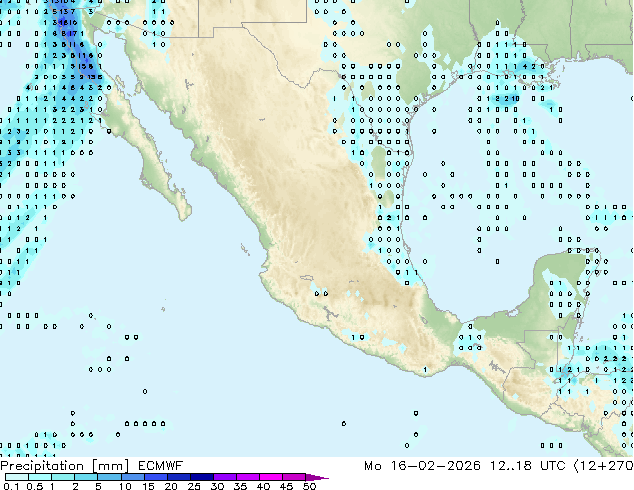Click the '10' legend scale label
This screenshot has width=634, height=490.
(x=125, y=486)
